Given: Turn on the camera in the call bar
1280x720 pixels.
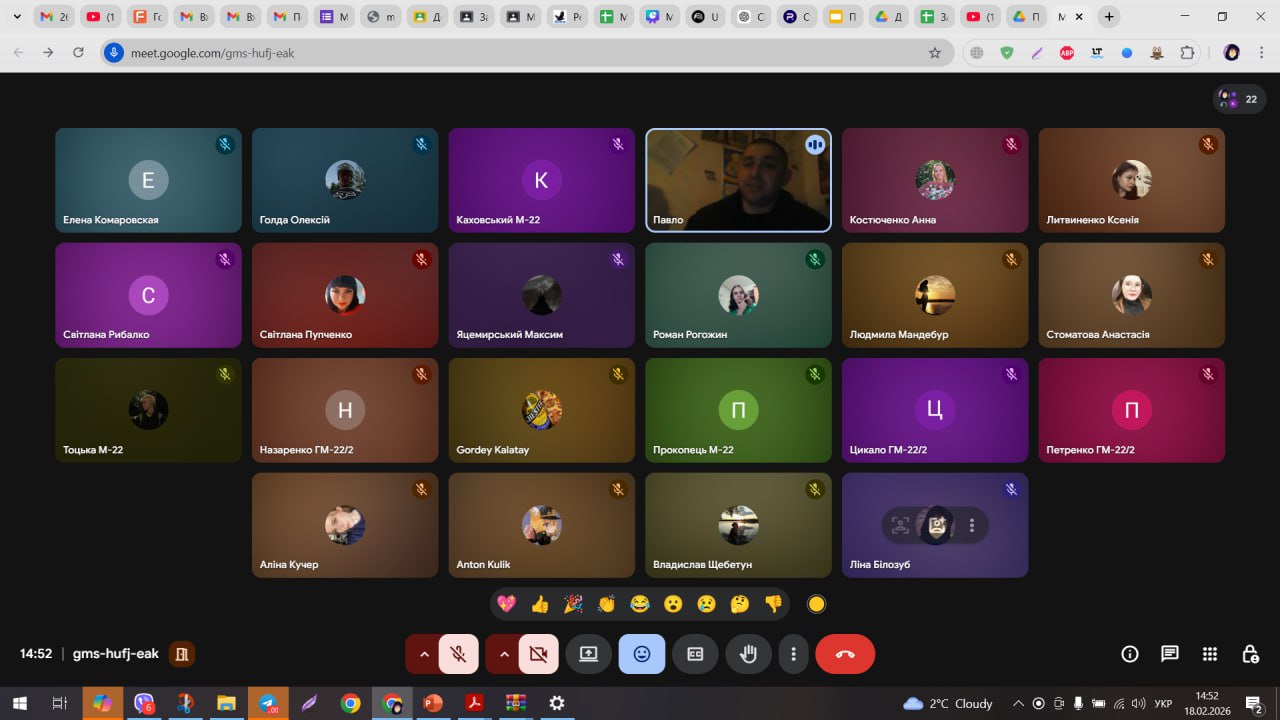Looking at the screenshot, I should 539,654.
